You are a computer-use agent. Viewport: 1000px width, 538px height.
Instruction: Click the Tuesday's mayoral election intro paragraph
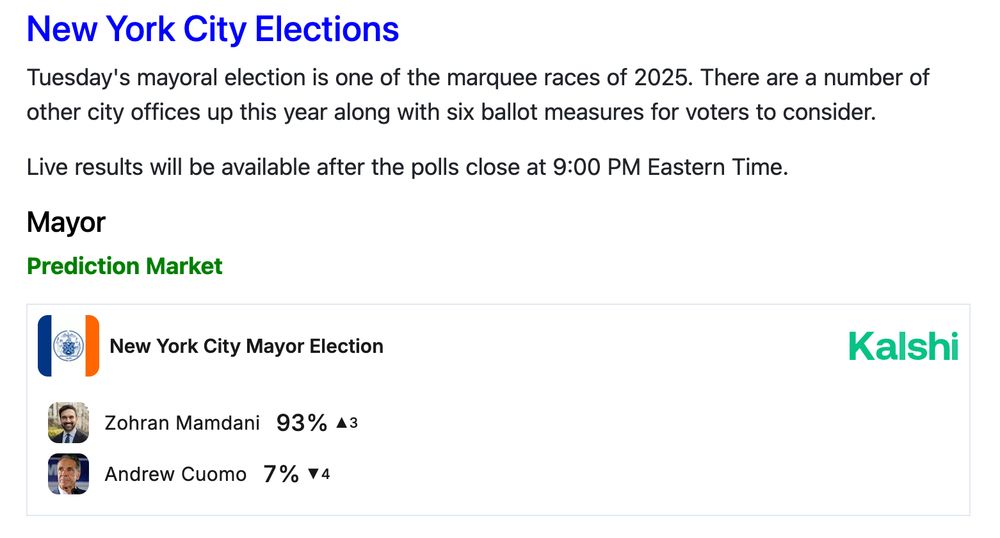[478, 79]
